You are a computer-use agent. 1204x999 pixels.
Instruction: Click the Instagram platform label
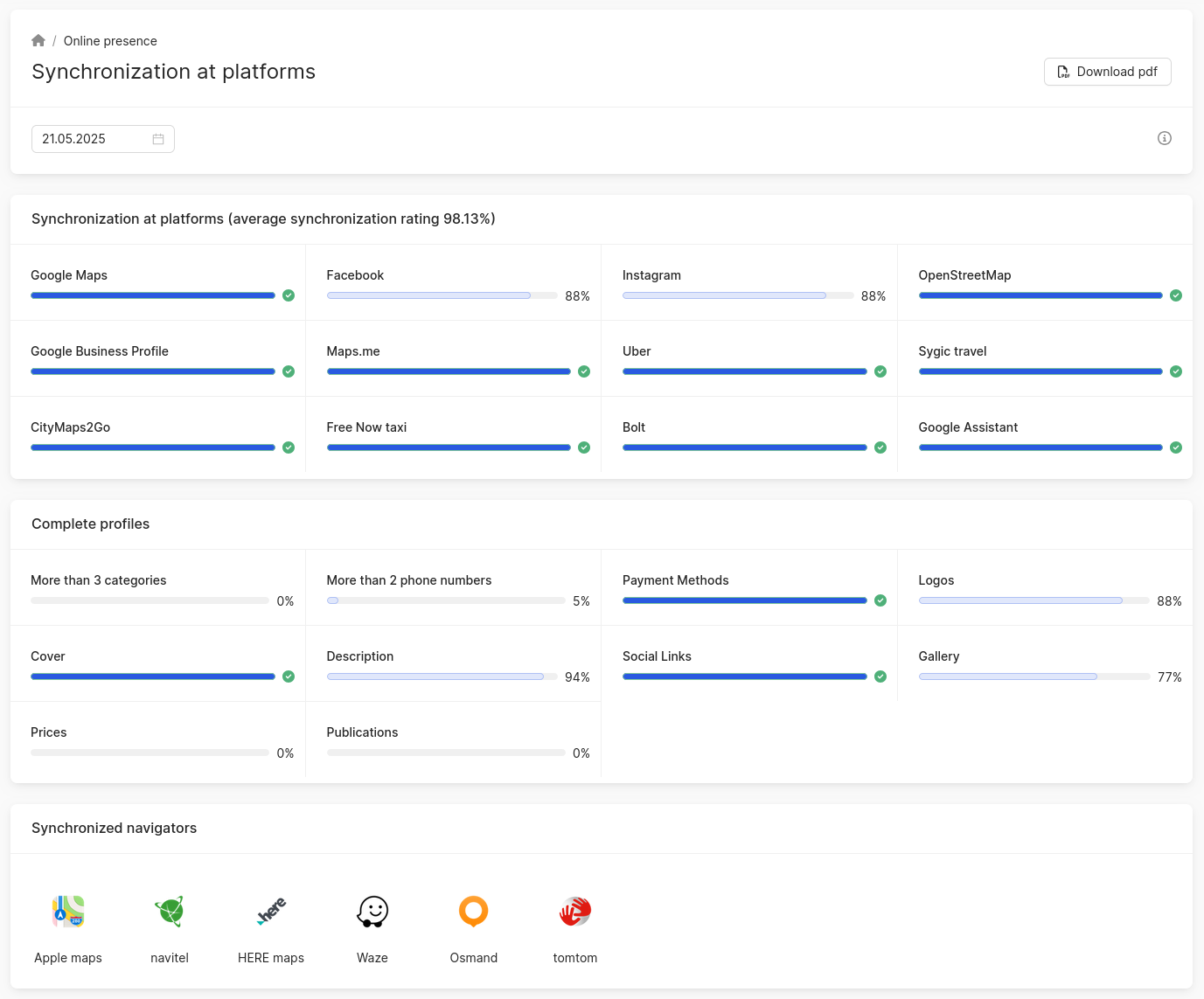651,275
